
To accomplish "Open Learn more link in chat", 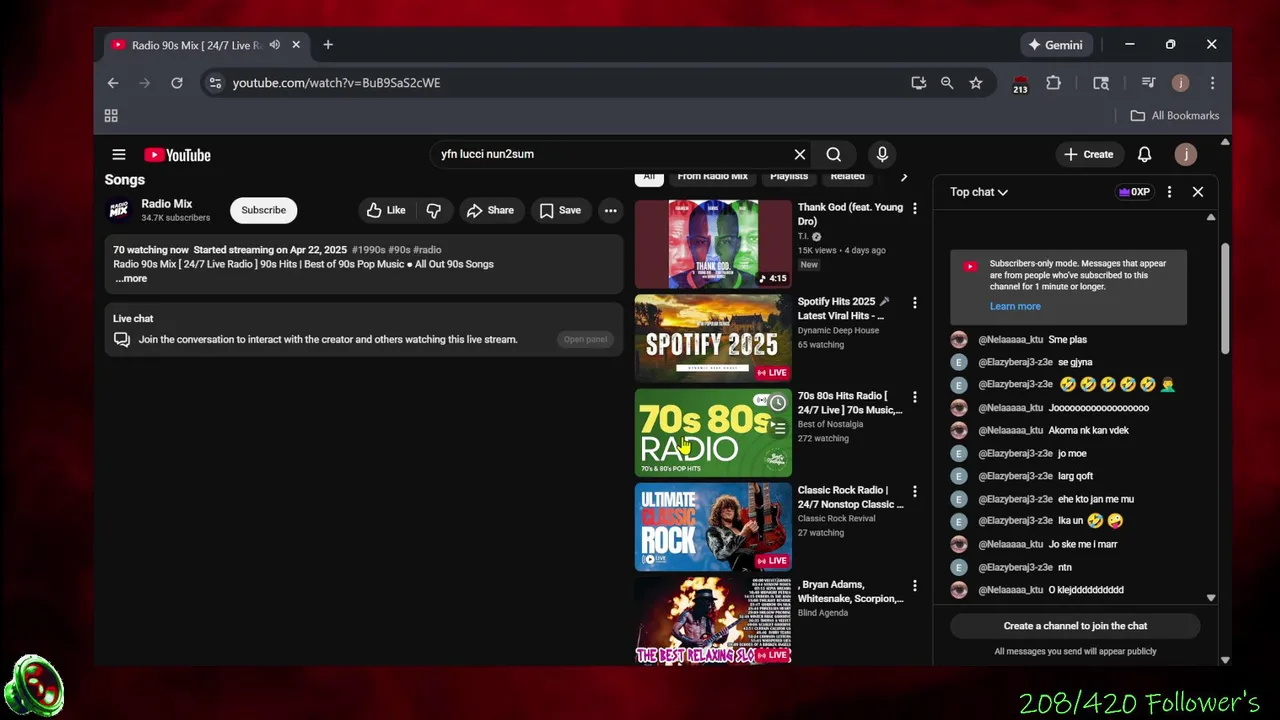I will coord(1015,307).
